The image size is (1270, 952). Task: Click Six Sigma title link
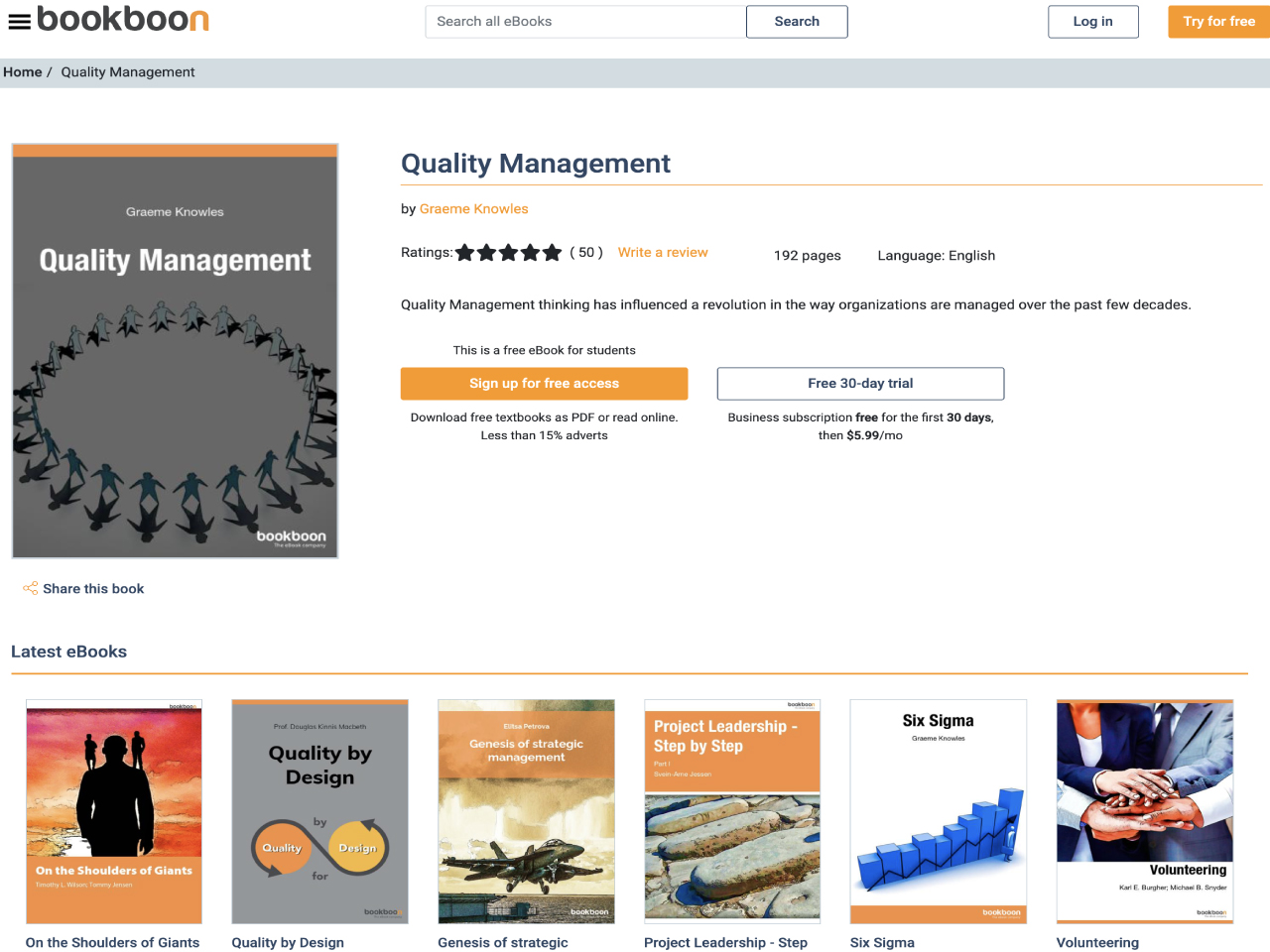click(882, 943)
